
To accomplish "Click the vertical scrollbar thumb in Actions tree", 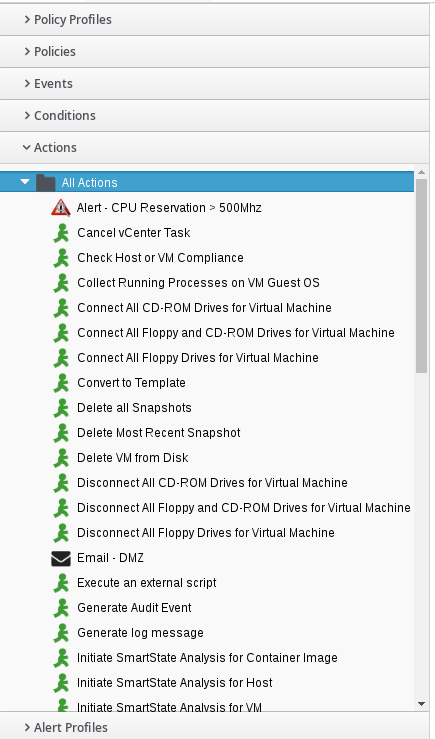I will pyautogui.click(x=421, y=276).
